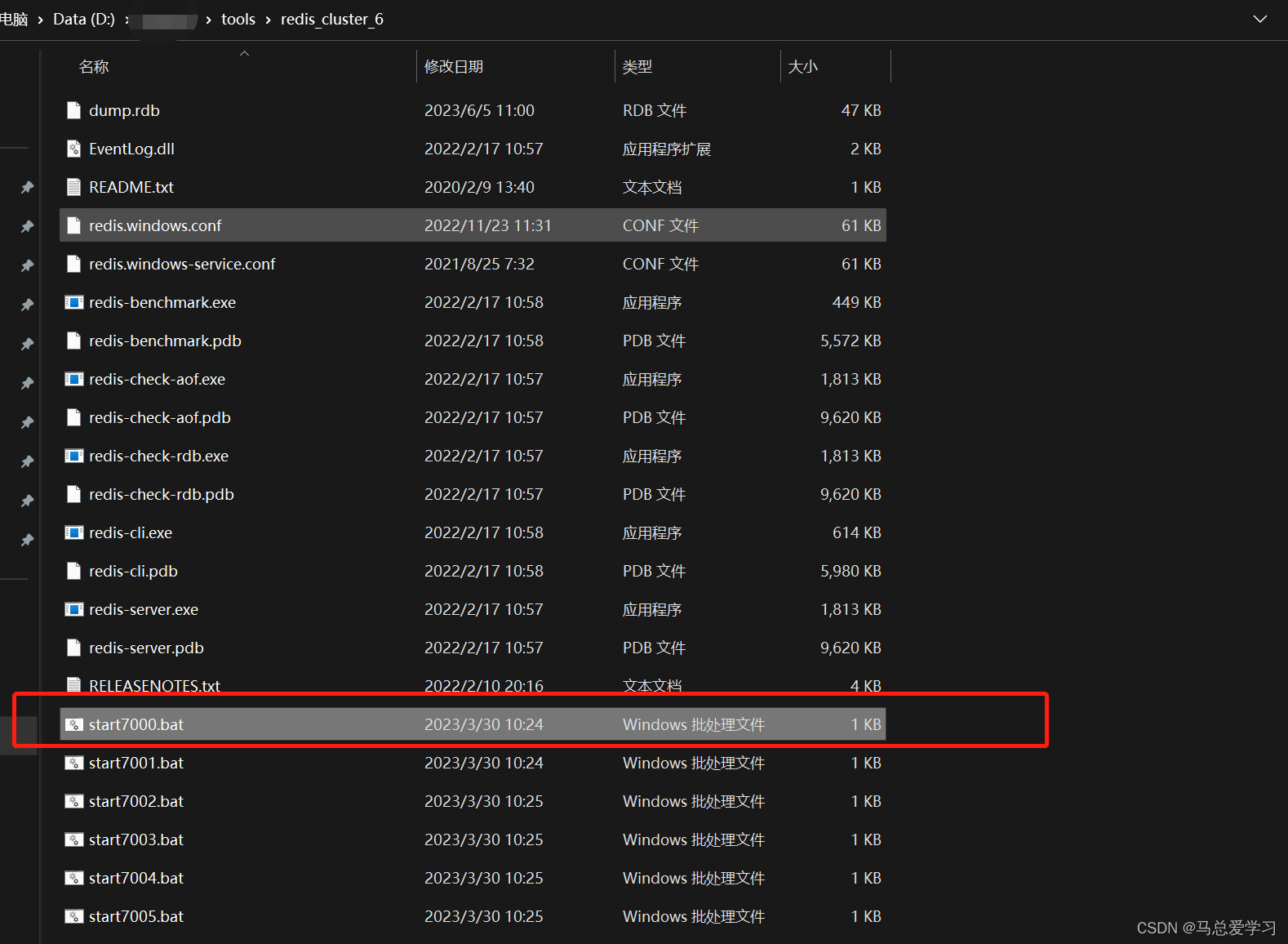Select the file named start7005.bat
Screen dimensions: 1288x944
tap(136, 916)
